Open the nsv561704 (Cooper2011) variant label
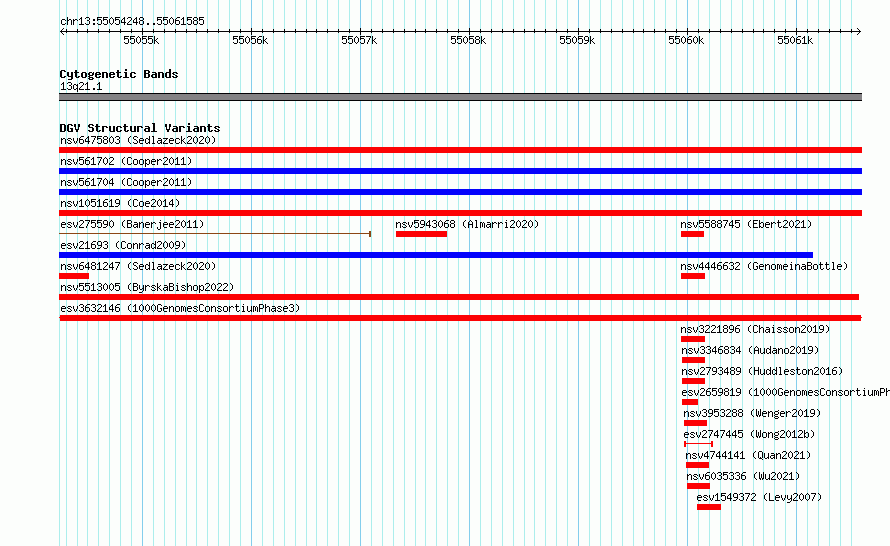The height and width of the screenshot is (546, 890). pos(126,182)
